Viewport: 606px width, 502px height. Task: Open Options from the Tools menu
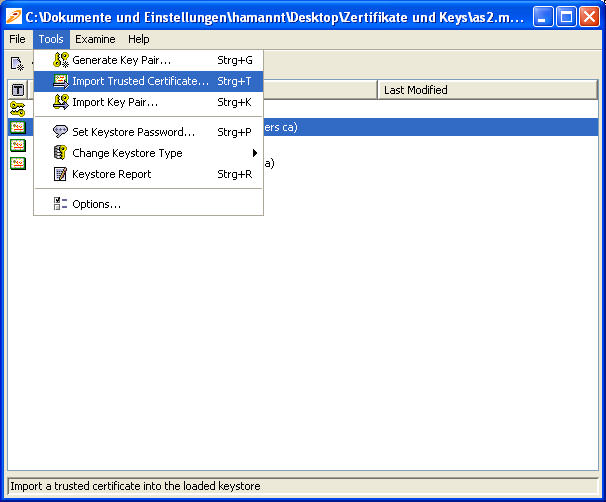click(x=96, y=204)
